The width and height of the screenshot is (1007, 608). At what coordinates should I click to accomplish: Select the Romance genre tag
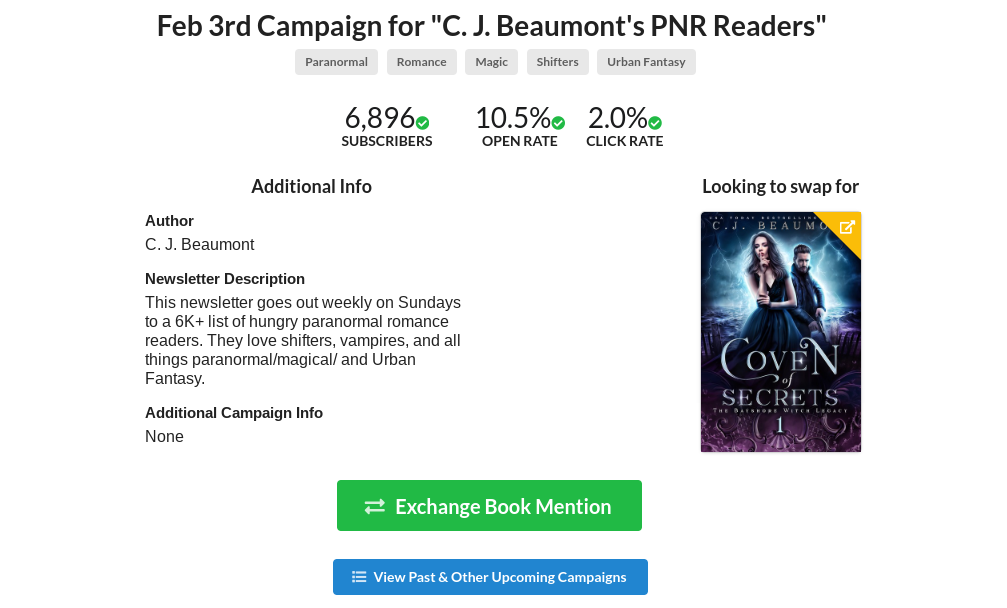point(421,62)
